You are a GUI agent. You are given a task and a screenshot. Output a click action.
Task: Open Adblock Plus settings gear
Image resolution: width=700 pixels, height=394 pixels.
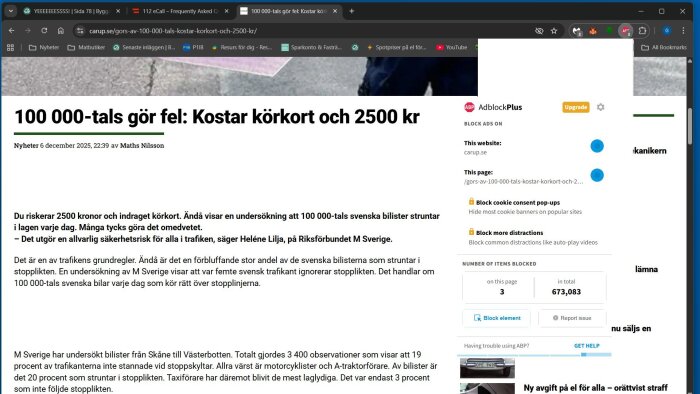point(600,107)
